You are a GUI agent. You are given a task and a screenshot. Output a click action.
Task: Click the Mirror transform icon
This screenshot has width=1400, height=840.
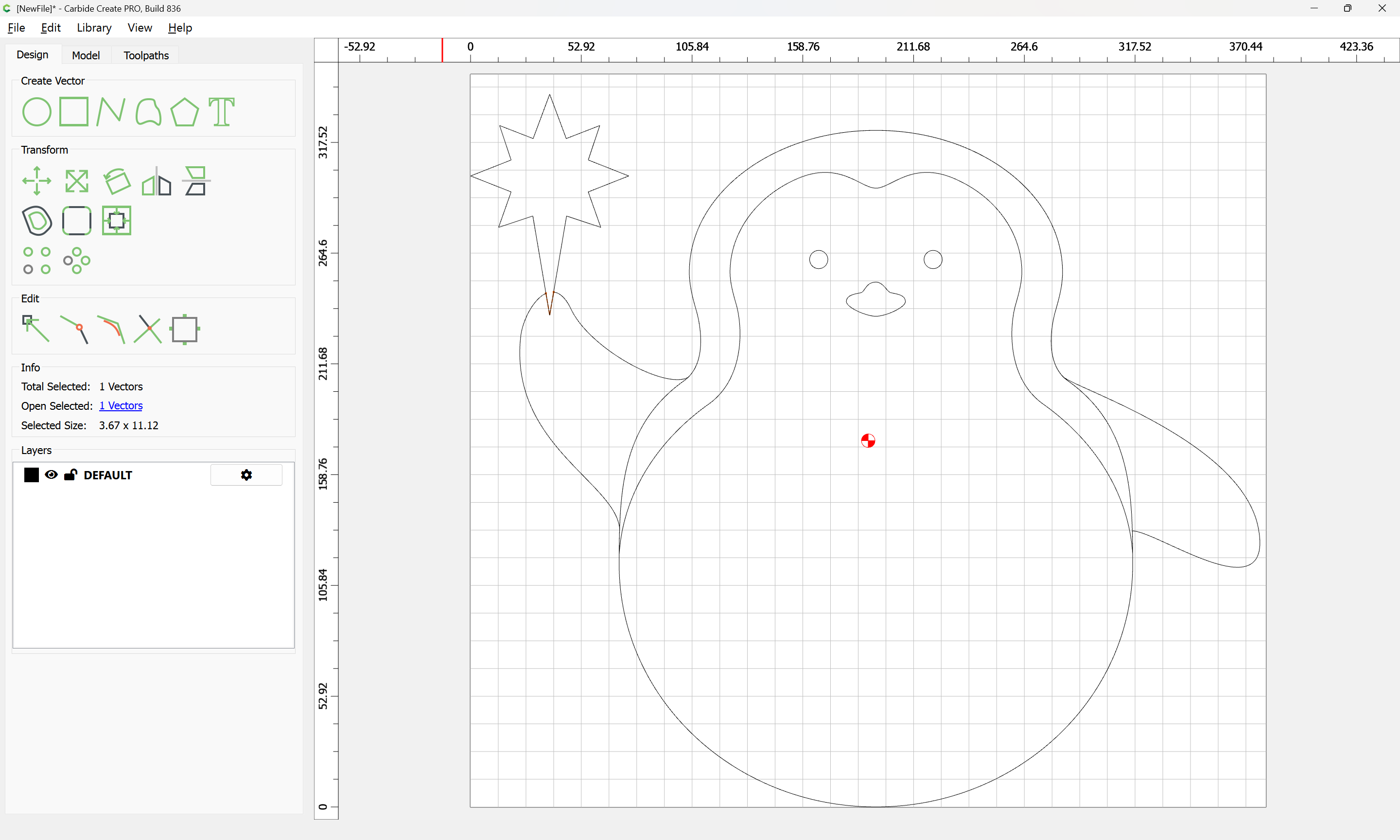[156, 181]
